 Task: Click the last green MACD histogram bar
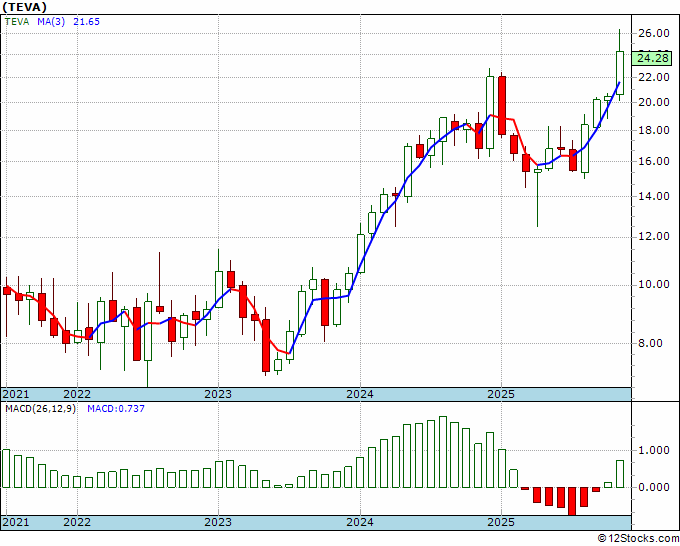point(620,474)
